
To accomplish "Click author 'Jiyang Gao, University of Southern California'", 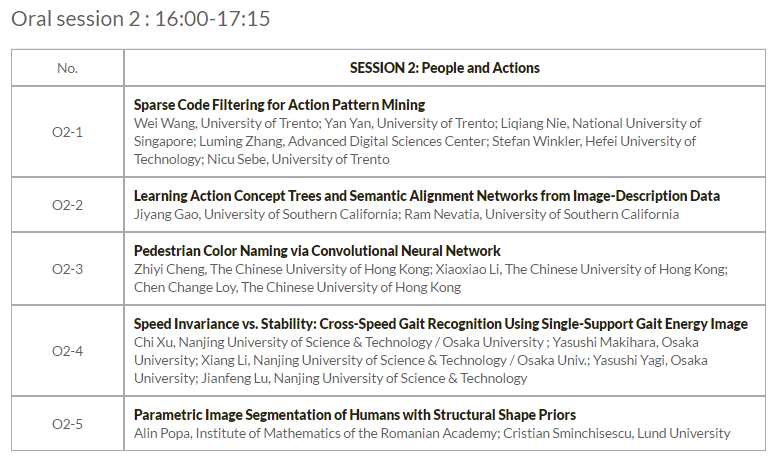I will (265, 214).
